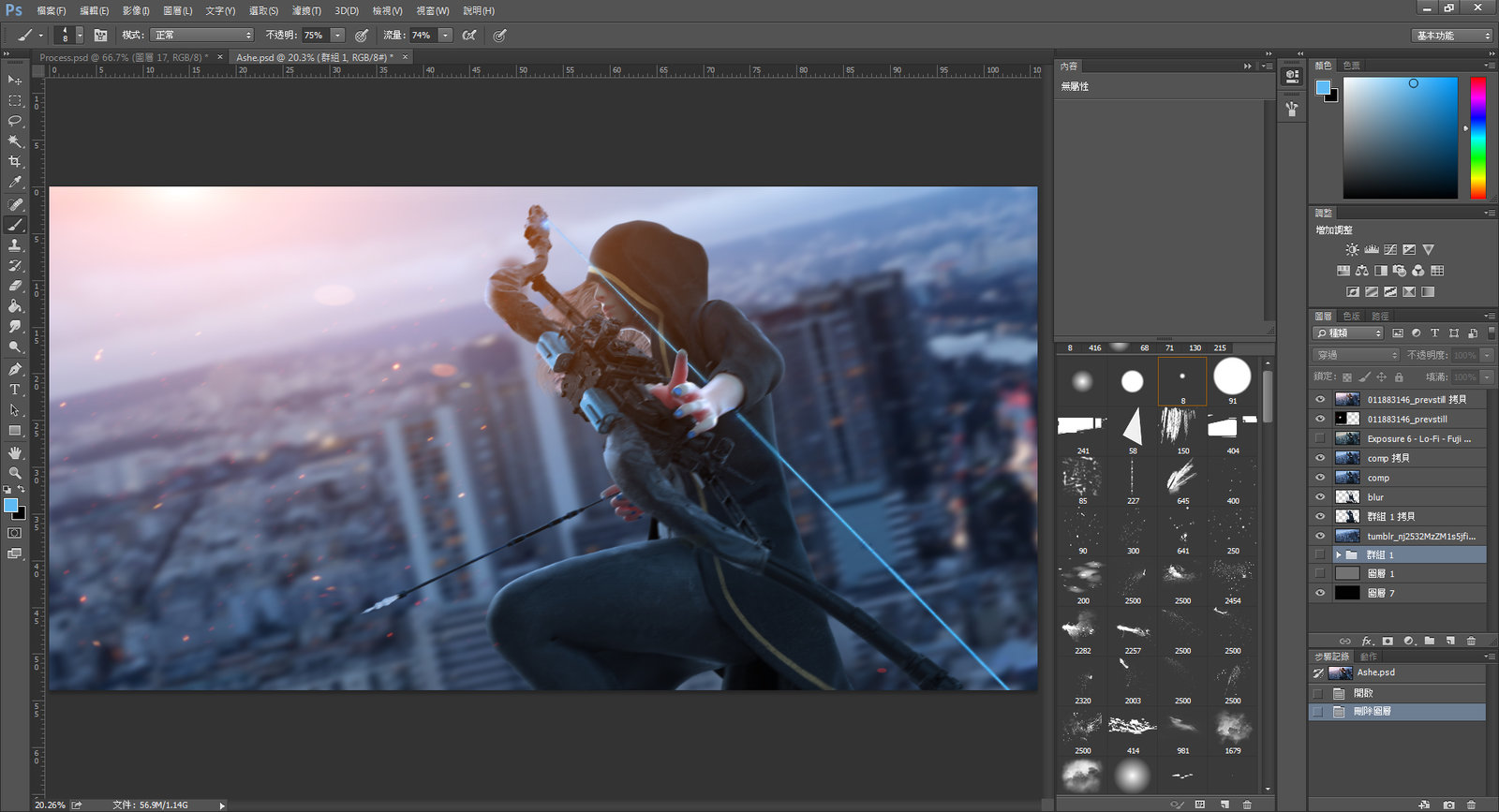Image resolution: width=1499 pixels, height=812 pixels.
Task: Select the Eyedropper tool
Action: coord(15,183)
